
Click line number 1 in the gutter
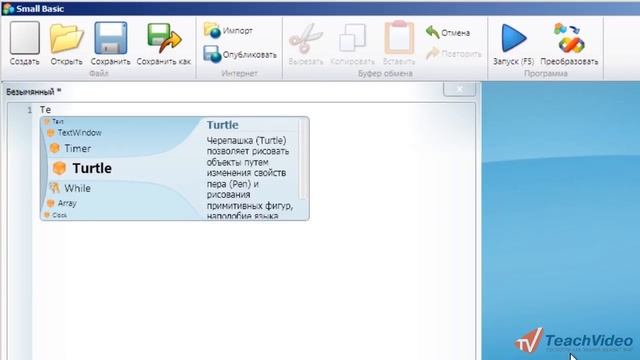pyautogui.click(x=29, y=110)
